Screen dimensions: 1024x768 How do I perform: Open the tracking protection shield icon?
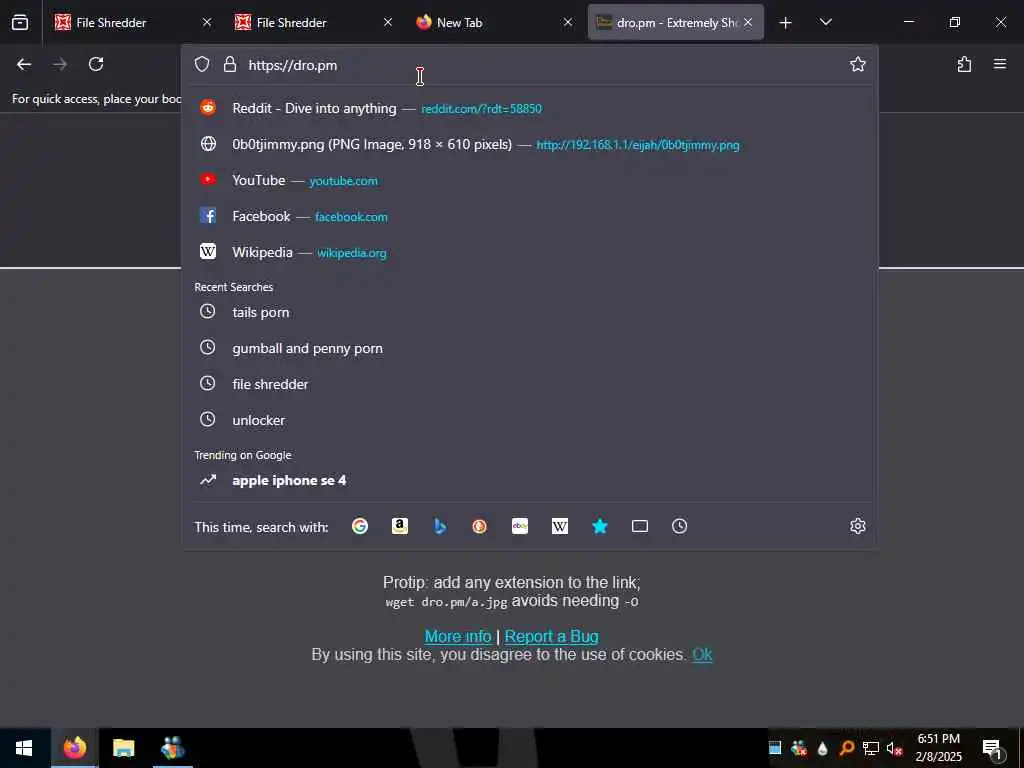202,64
